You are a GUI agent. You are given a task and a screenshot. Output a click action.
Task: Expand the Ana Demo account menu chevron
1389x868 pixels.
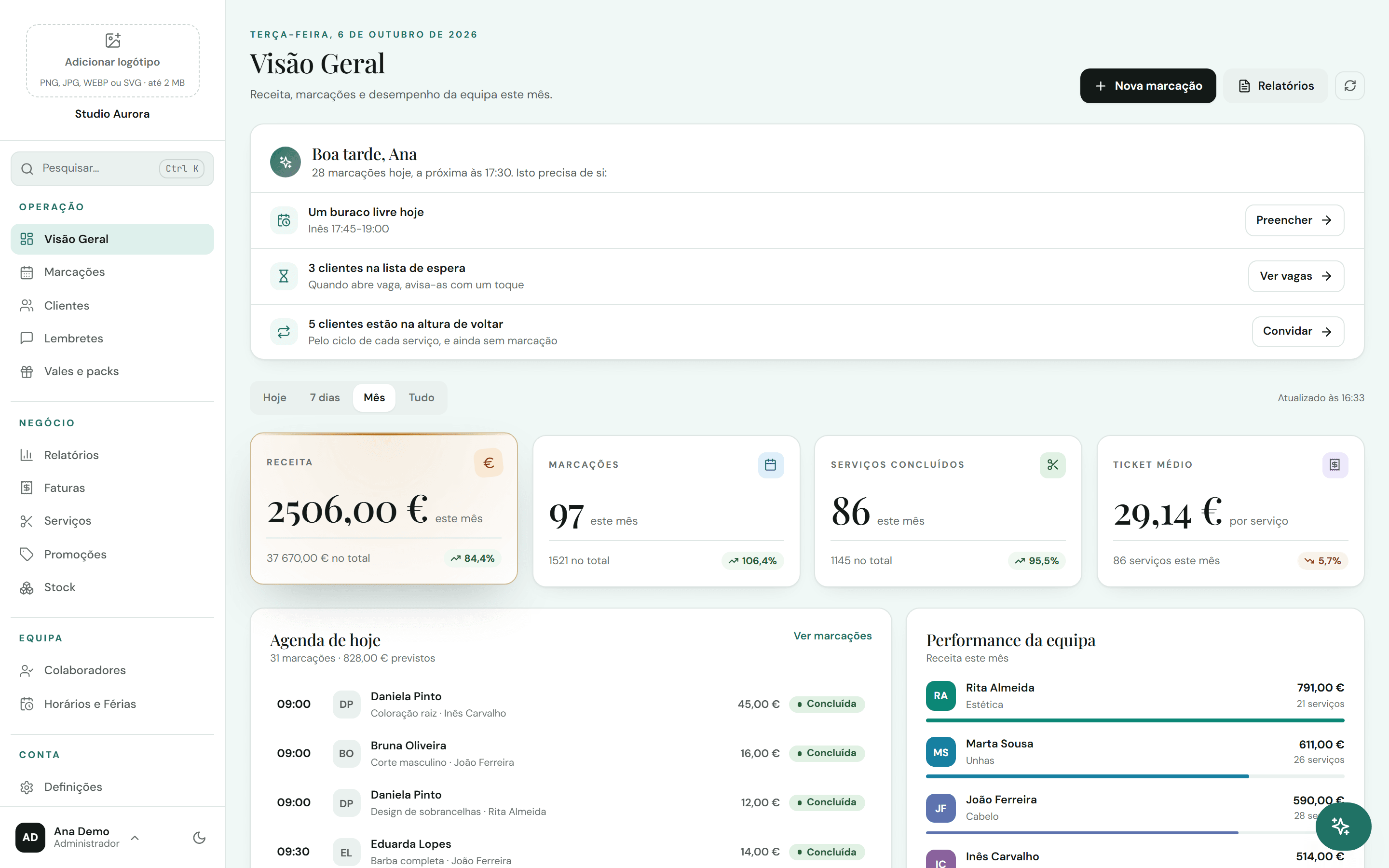click(x=135, y=838)
